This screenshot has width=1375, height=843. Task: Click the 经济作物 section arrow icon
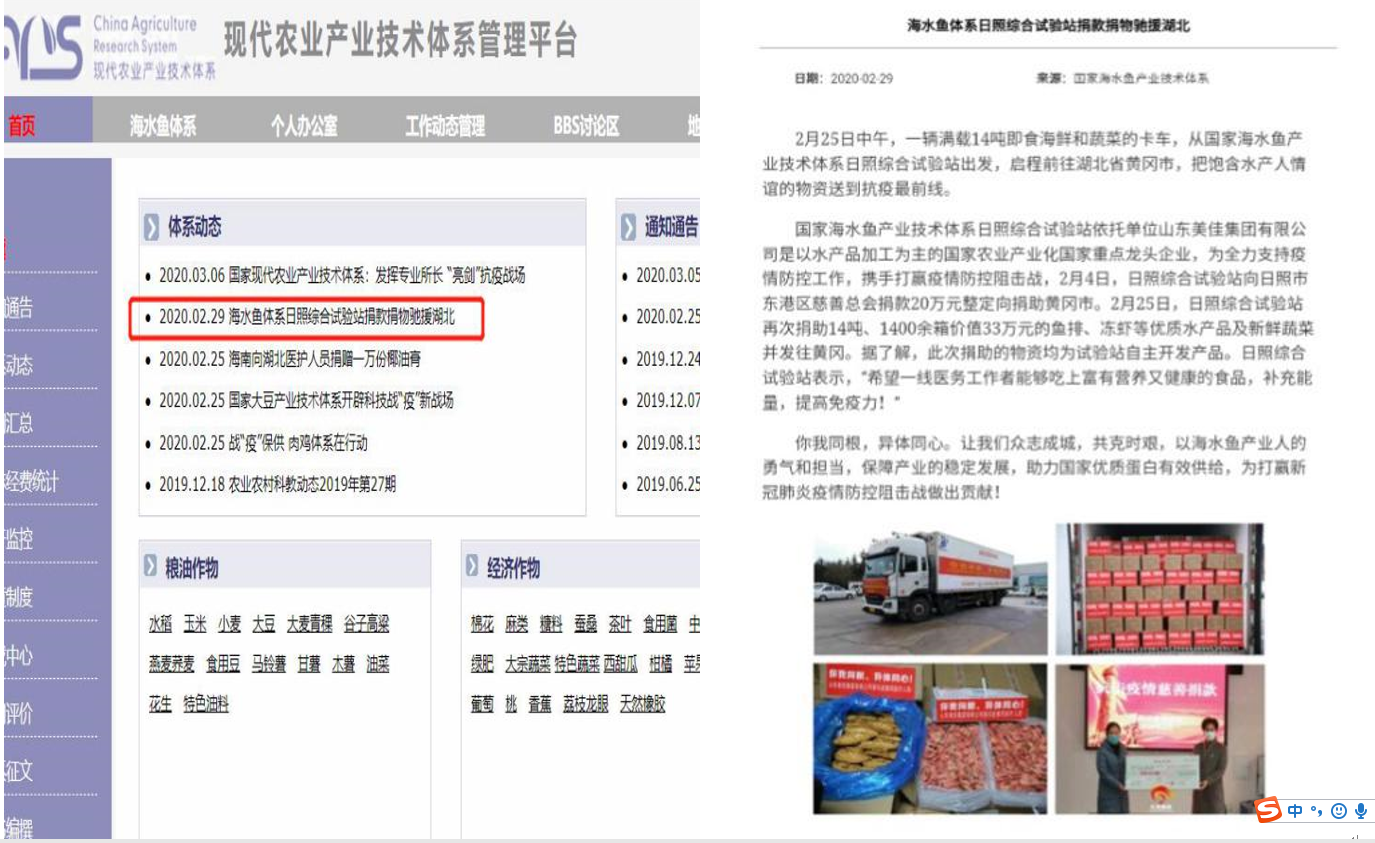point(472,567)
